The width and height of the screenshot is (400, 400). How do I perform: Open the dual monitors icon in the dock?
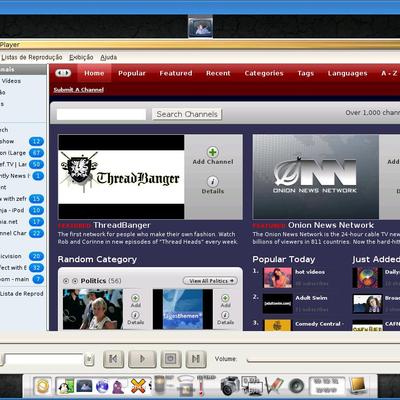(x=252, y=386)
